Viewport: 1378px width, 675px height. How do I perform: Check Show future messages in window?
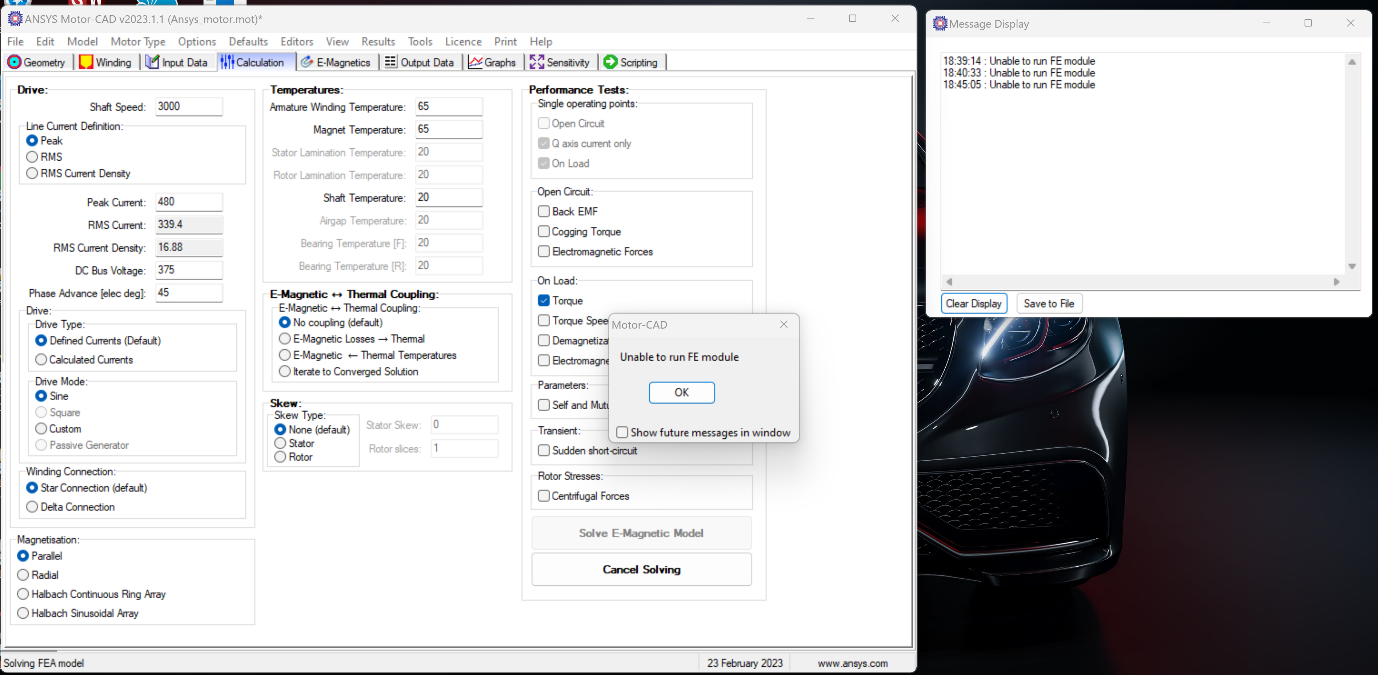622,433
